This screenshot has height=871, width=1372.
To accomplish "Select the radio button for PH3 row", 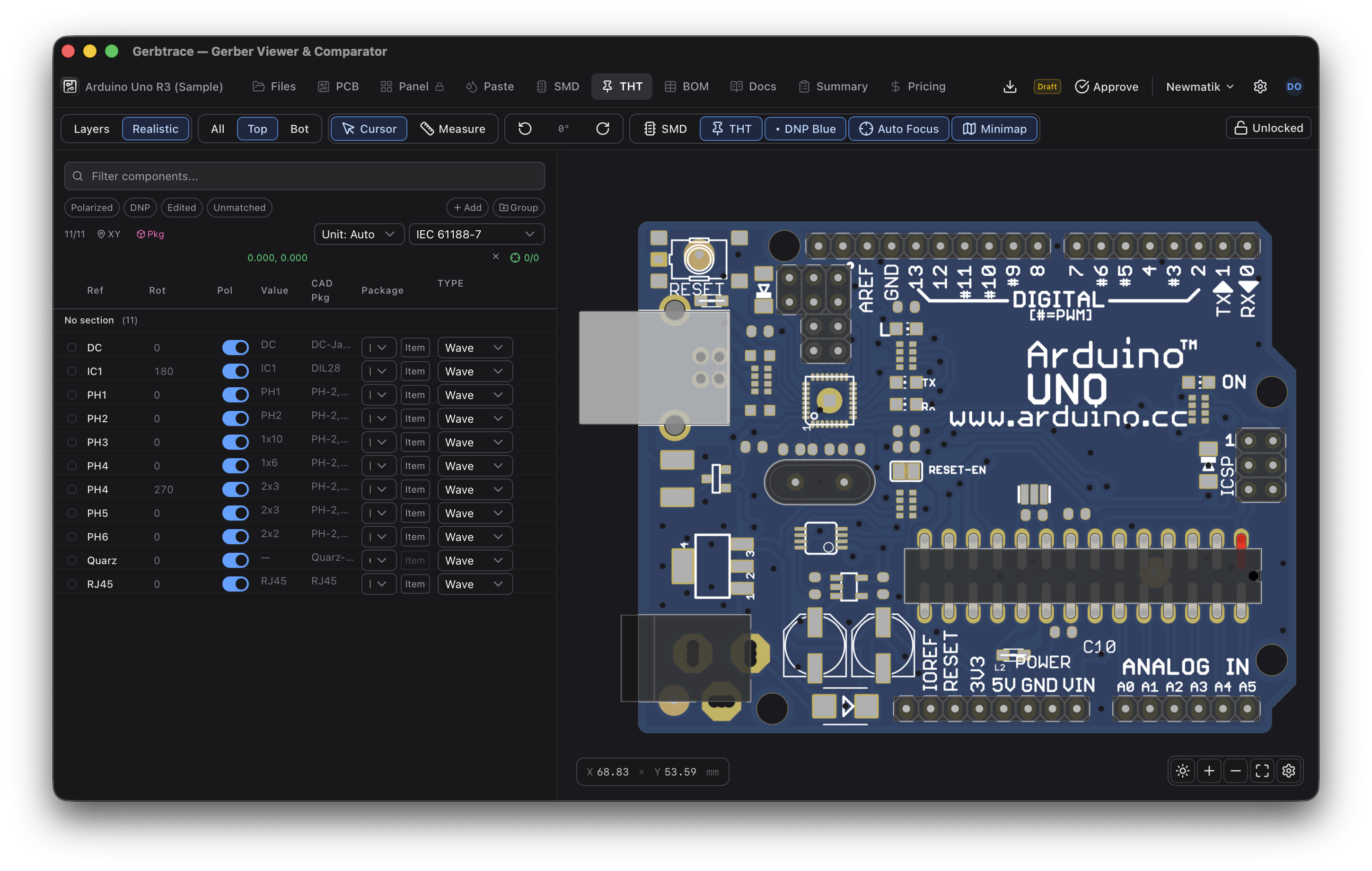I will (x=72, y=442).
